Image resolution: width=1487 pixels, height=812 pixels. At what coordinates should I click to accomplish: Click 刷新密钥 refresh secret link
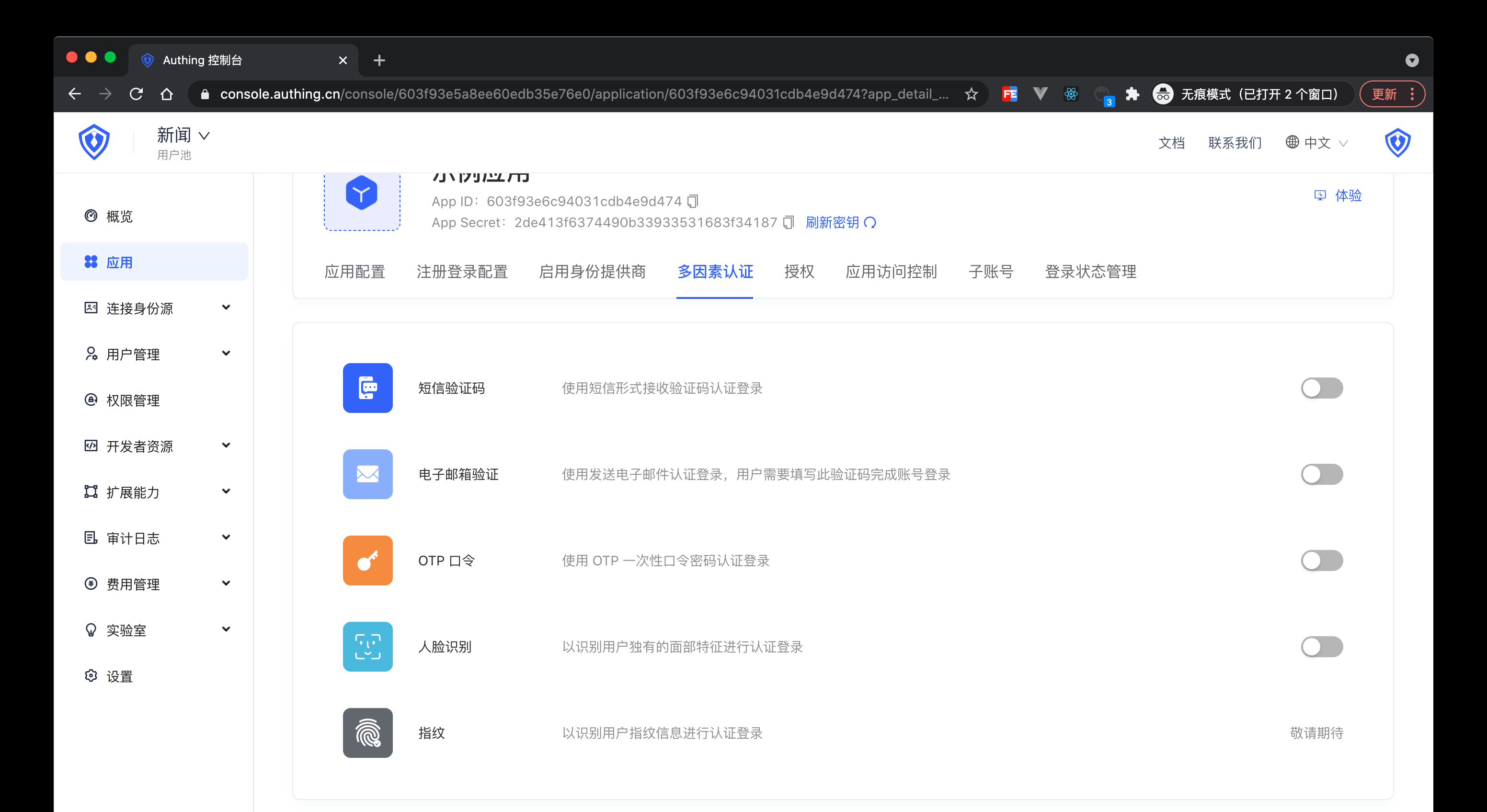point(840,222)
